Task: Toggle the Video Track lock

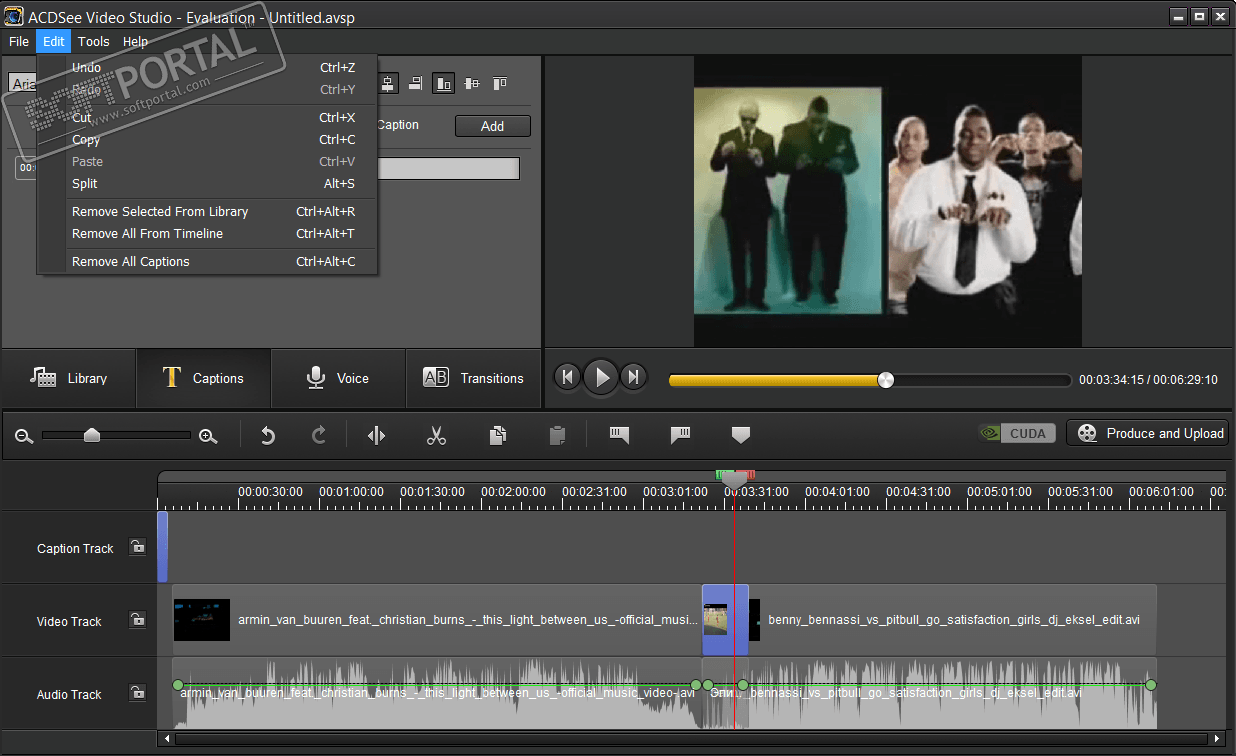Action: 138,620
